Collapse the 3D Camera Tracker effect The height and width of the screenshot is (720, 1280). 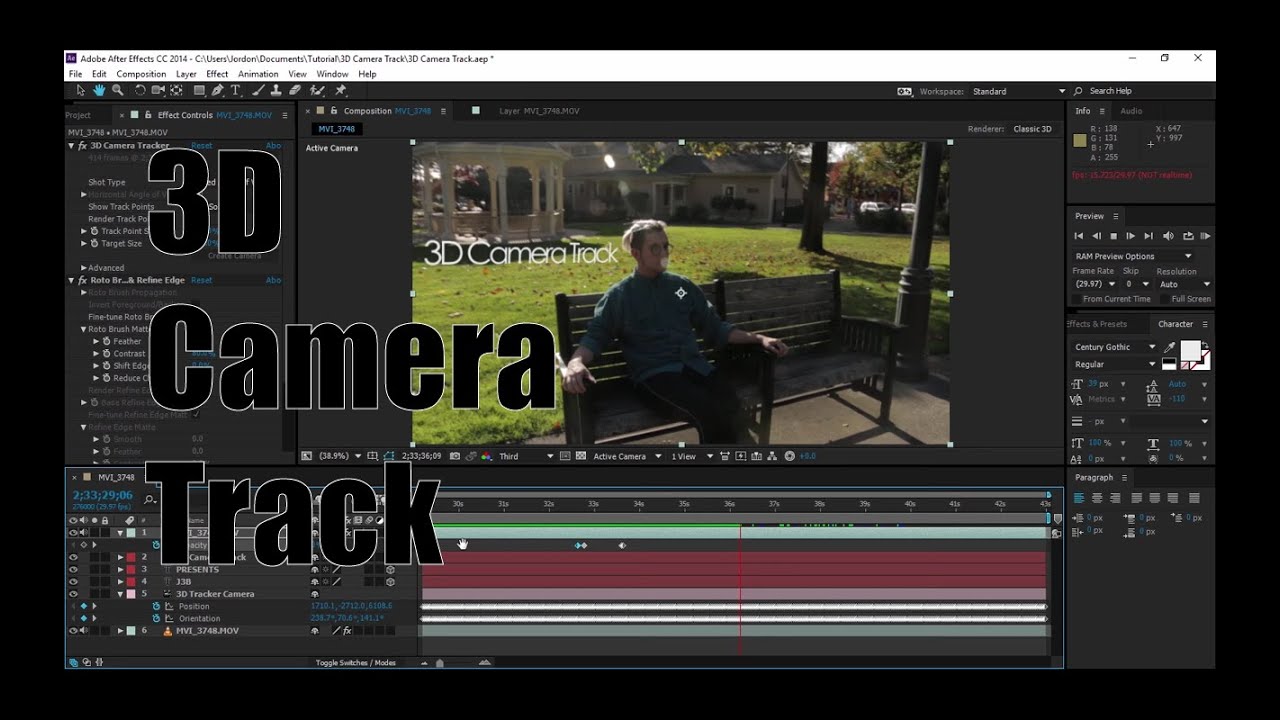[x=71, y=146]
